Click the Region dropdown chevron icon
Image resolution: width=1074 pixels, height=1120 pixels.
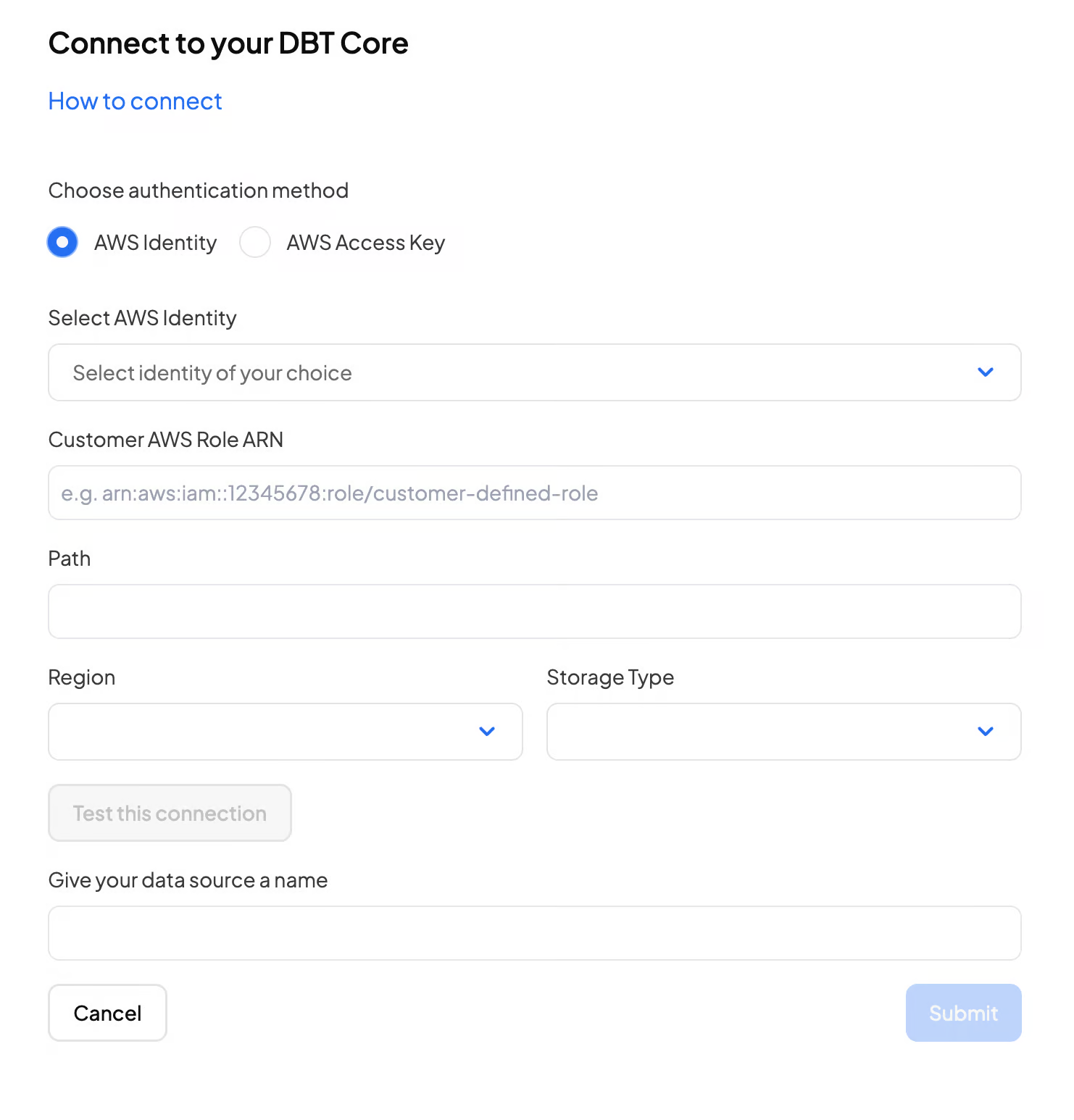487,732
